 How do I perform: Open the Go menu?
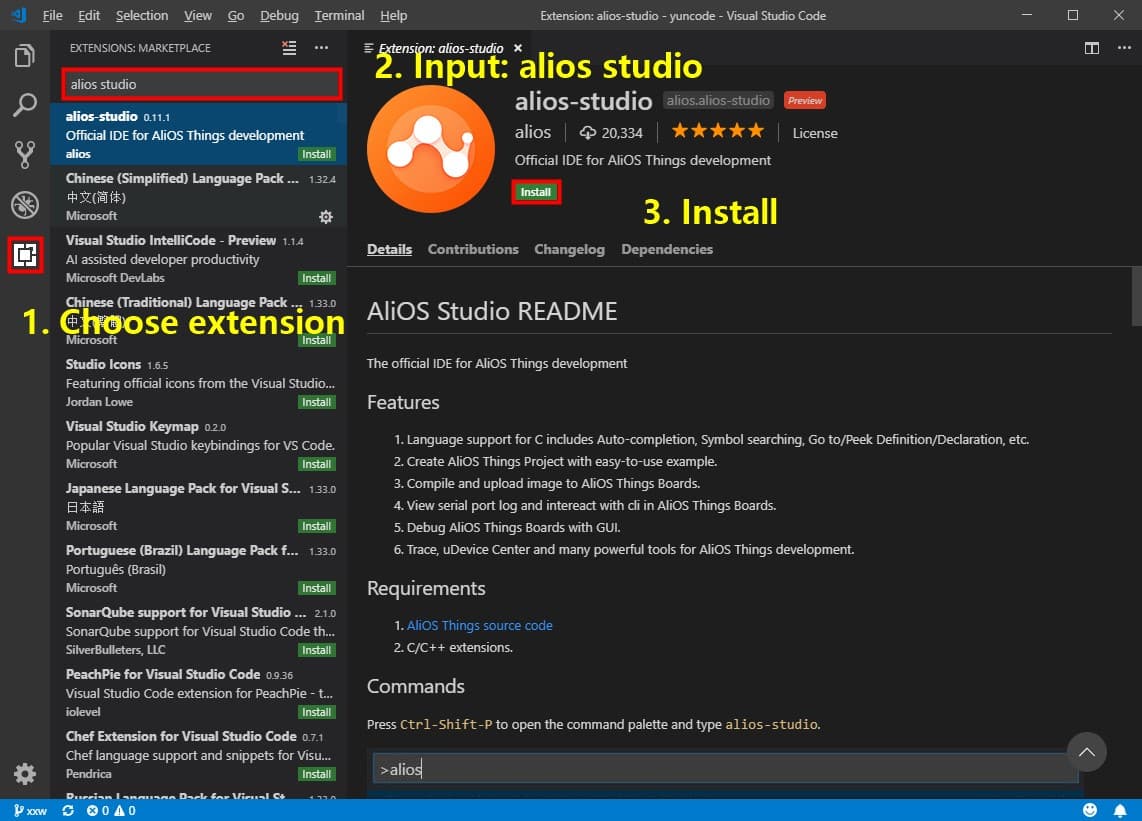click(236, 15)
